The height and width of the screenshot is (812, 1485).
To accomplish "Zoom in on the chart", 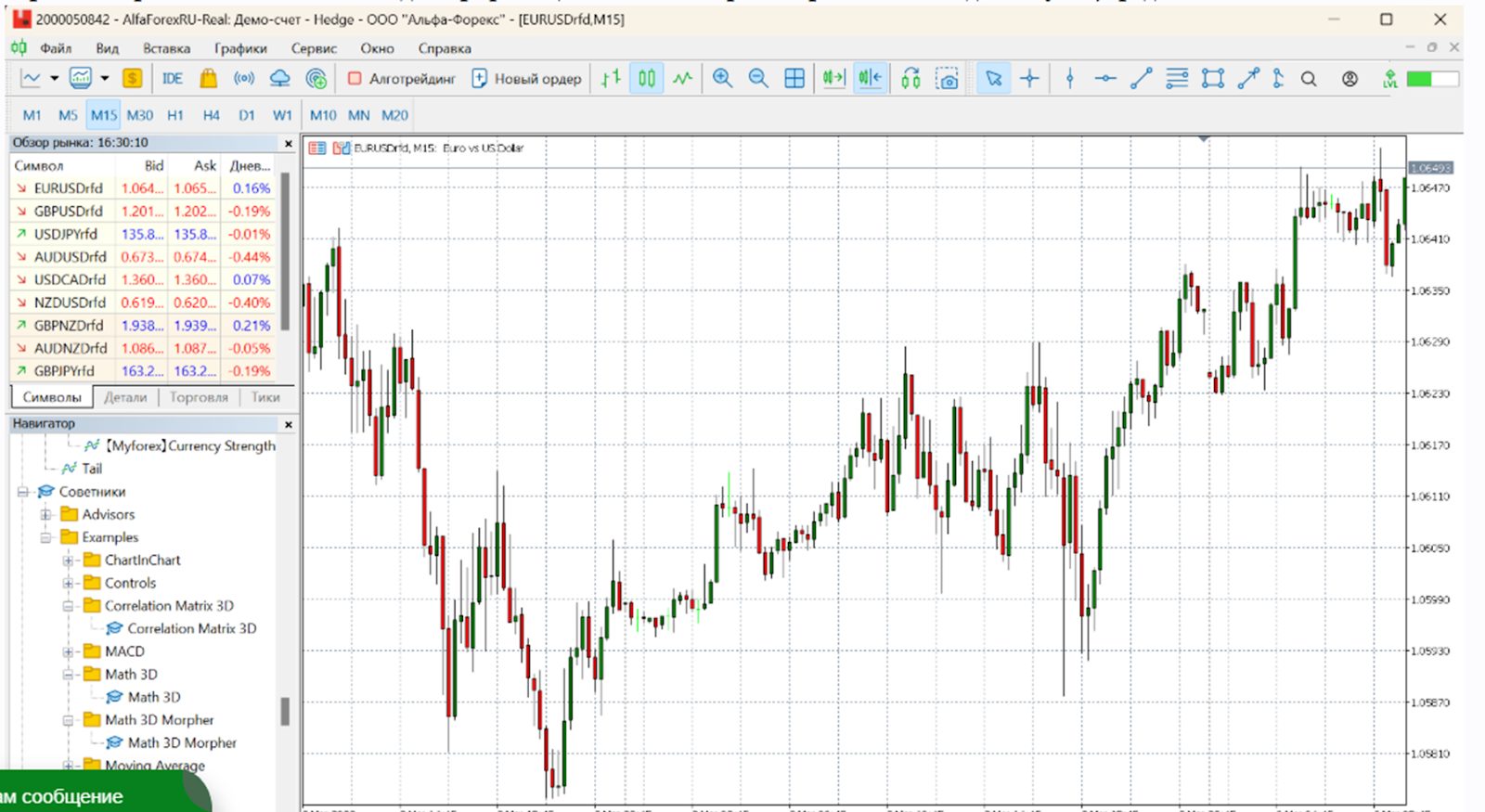I will coord(722,79).
